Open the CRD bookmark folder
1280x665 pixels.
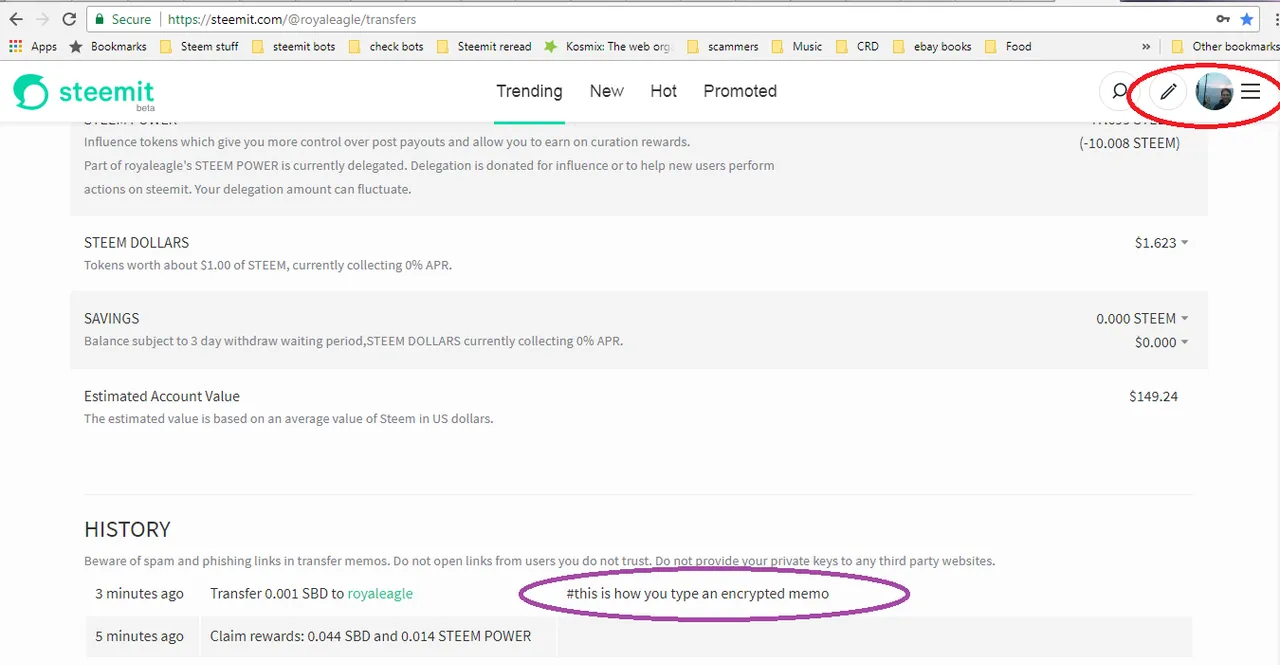pos(857,46)
